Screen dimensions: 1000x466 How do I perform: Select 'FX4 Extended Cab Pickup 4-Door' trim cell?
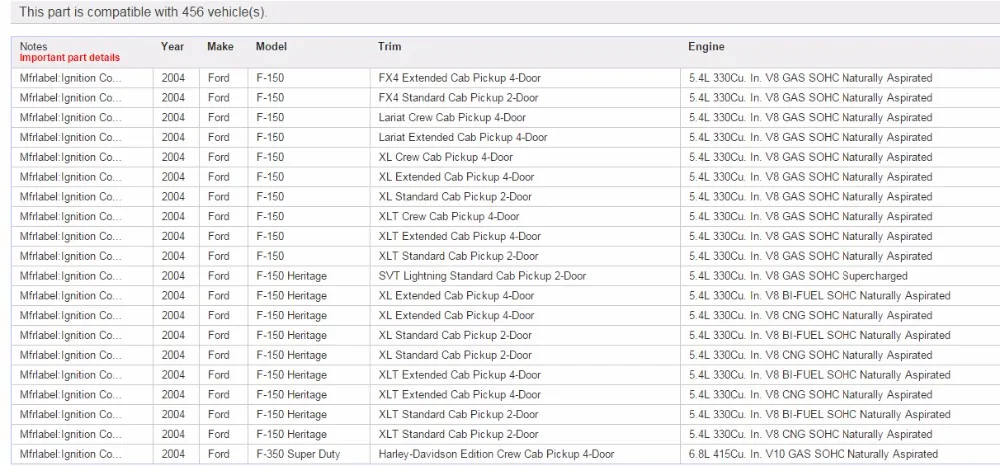(x=459, y=78)
